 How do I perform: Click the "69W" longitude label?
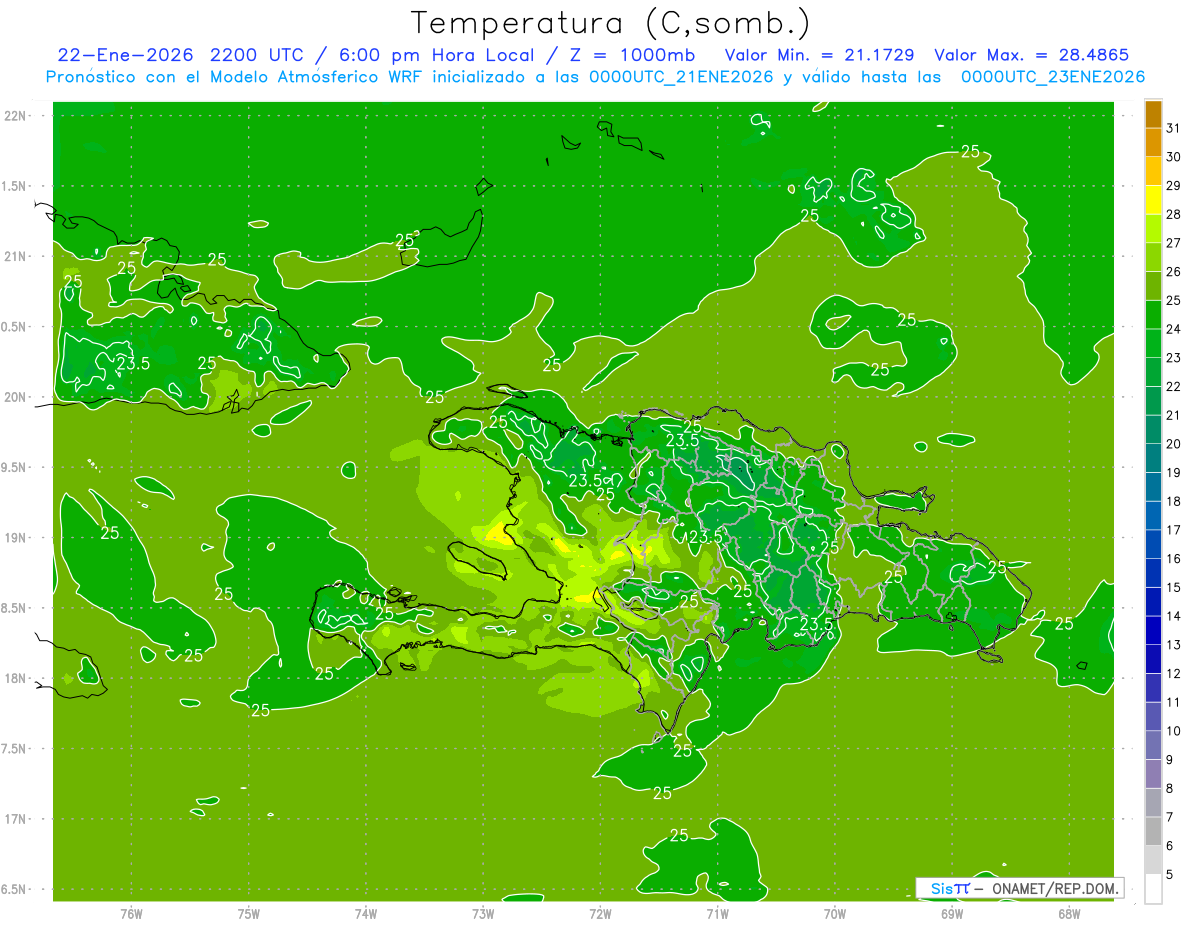[x=951, y=914]
